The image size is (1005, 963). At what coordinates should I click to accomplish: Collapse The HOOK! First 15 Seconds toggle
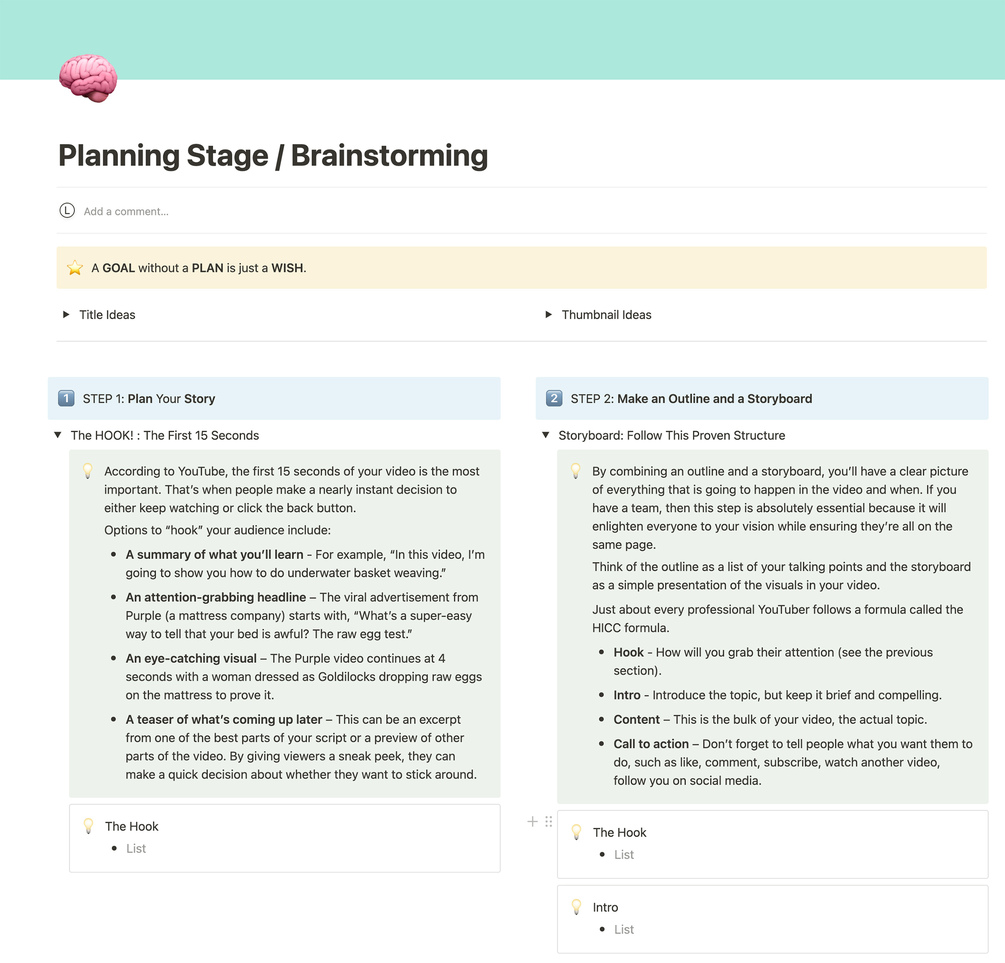tap(58, 436)
